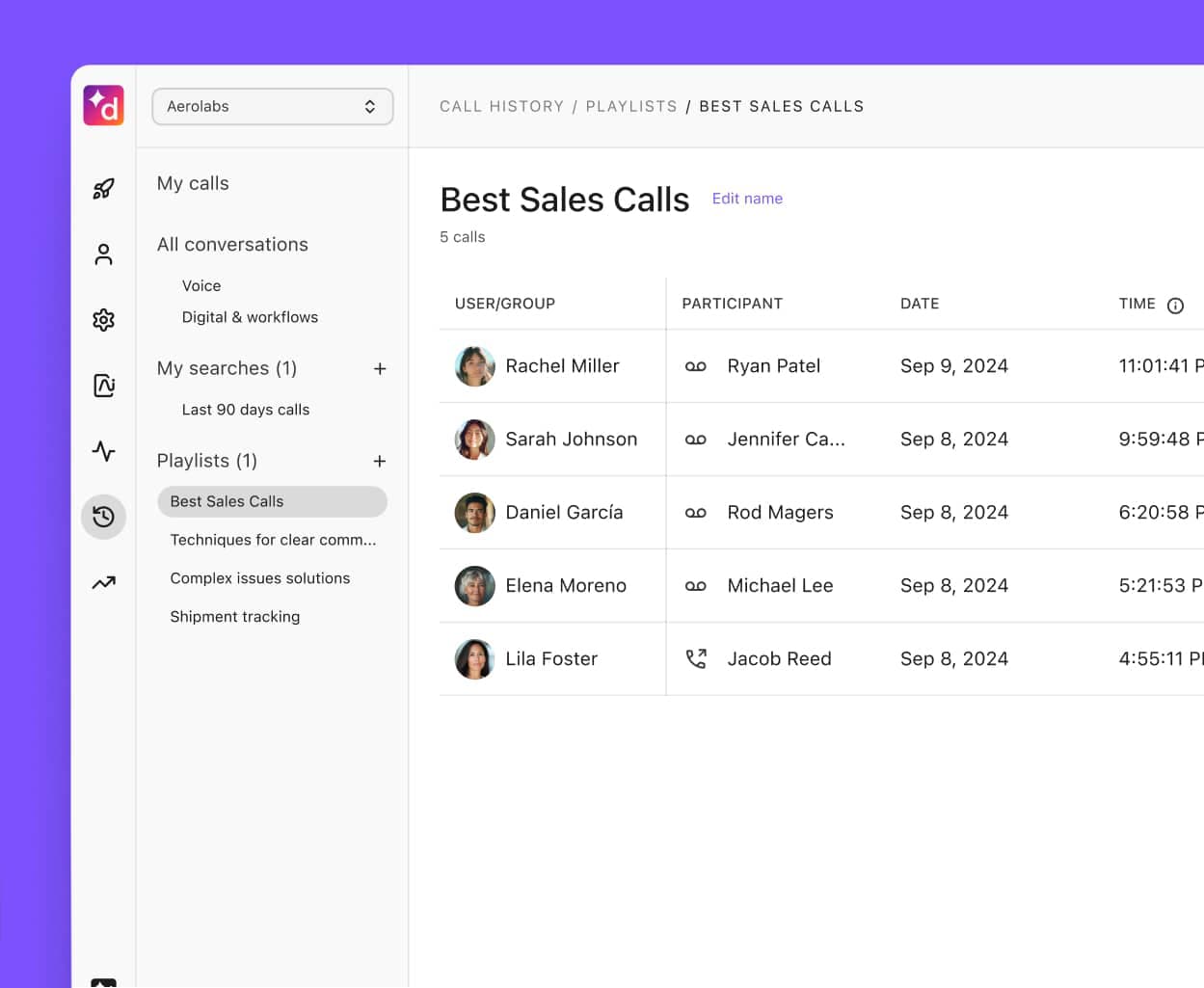Add a new search with the plus button
The width and height of the screenshot is (1204, 988).
tap(380, 368)
